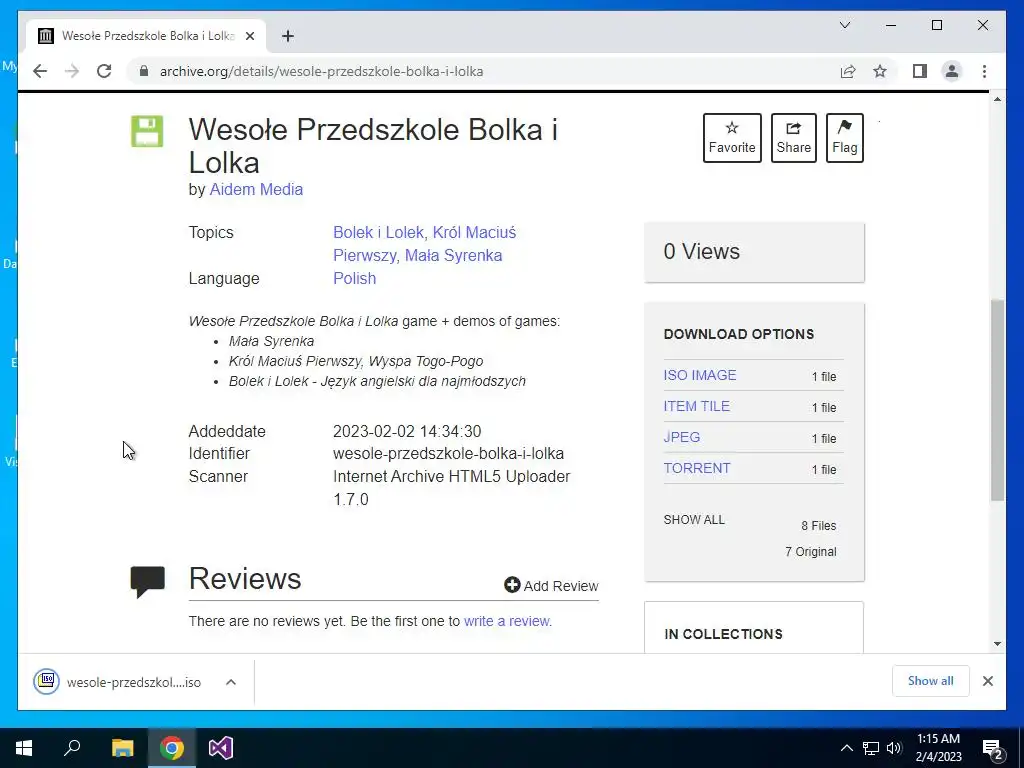Click the green floppy disk software icon
This screenshot has width=1024, height=768.
click(x=147, y=131)
